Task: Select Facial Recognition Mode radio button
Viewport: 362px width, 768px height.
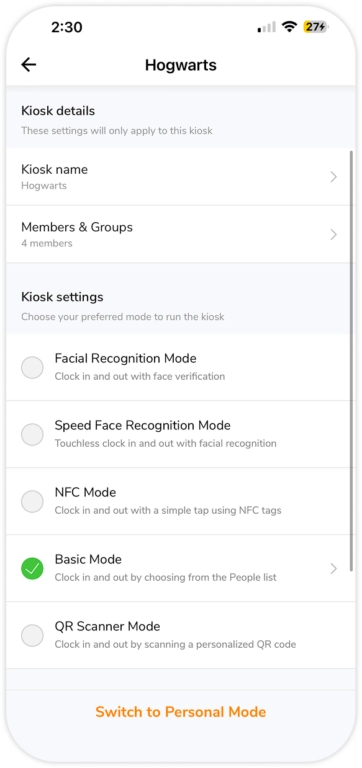Action: coord(32,367)
